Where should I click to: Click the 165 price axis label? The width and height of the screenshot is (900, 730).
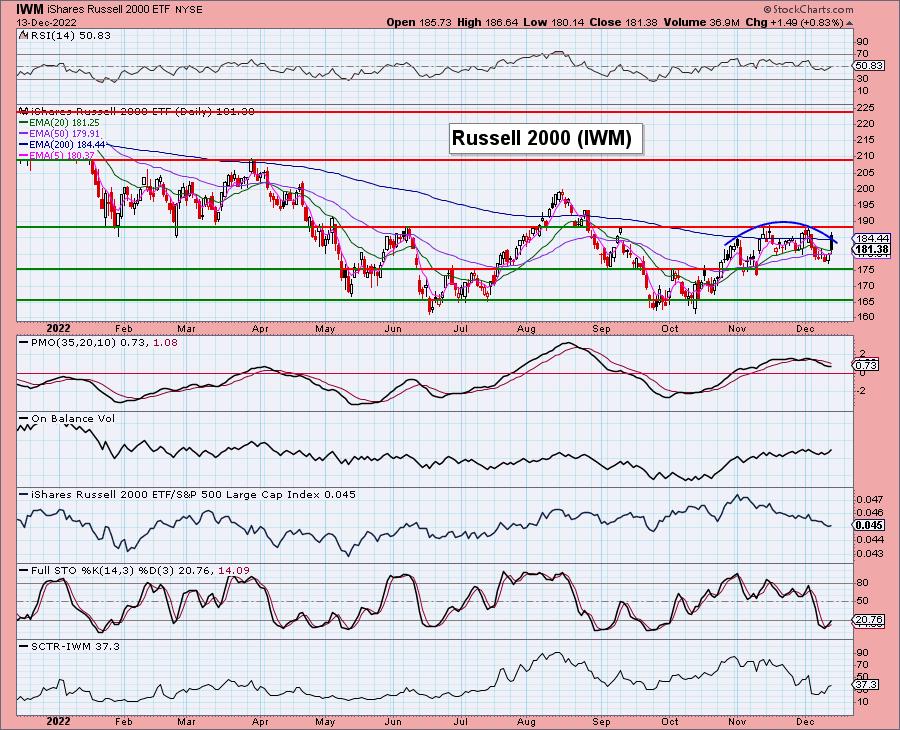point(866,302)
